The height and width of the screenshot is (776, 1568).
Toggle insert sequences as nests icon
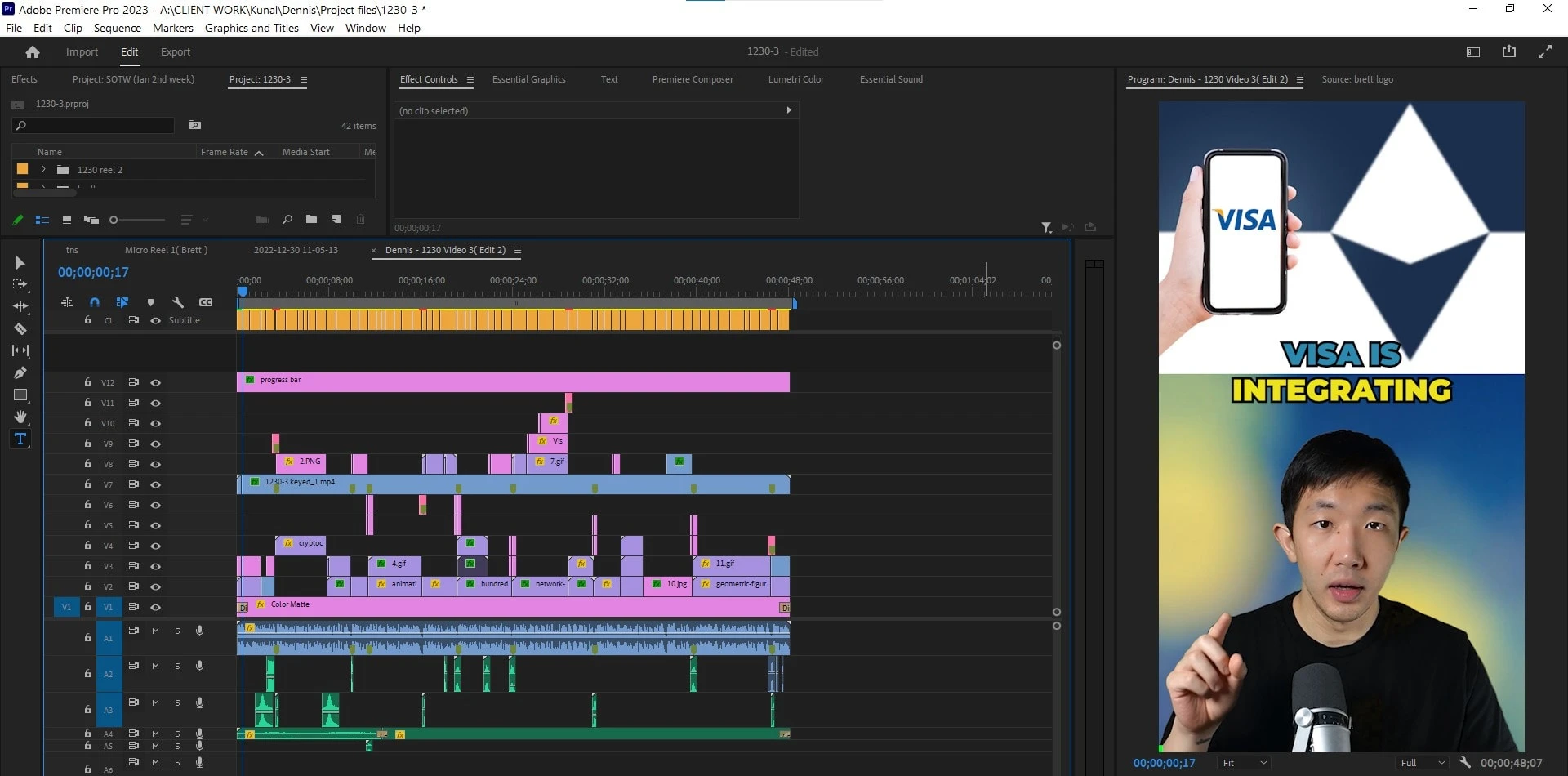(67, 302)
